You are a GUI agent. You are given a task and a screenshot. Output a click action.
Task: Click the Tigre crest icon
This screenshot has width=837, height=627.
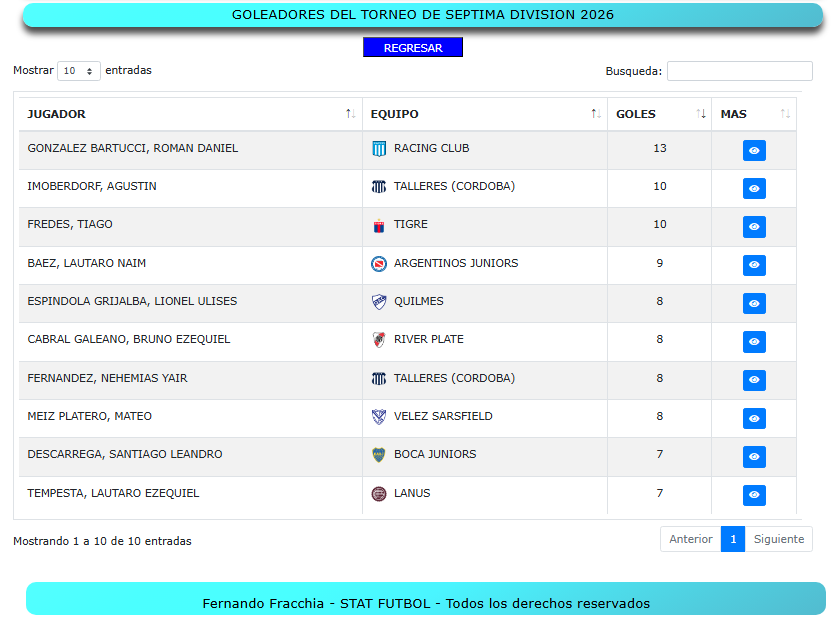[x=379, y=226]
